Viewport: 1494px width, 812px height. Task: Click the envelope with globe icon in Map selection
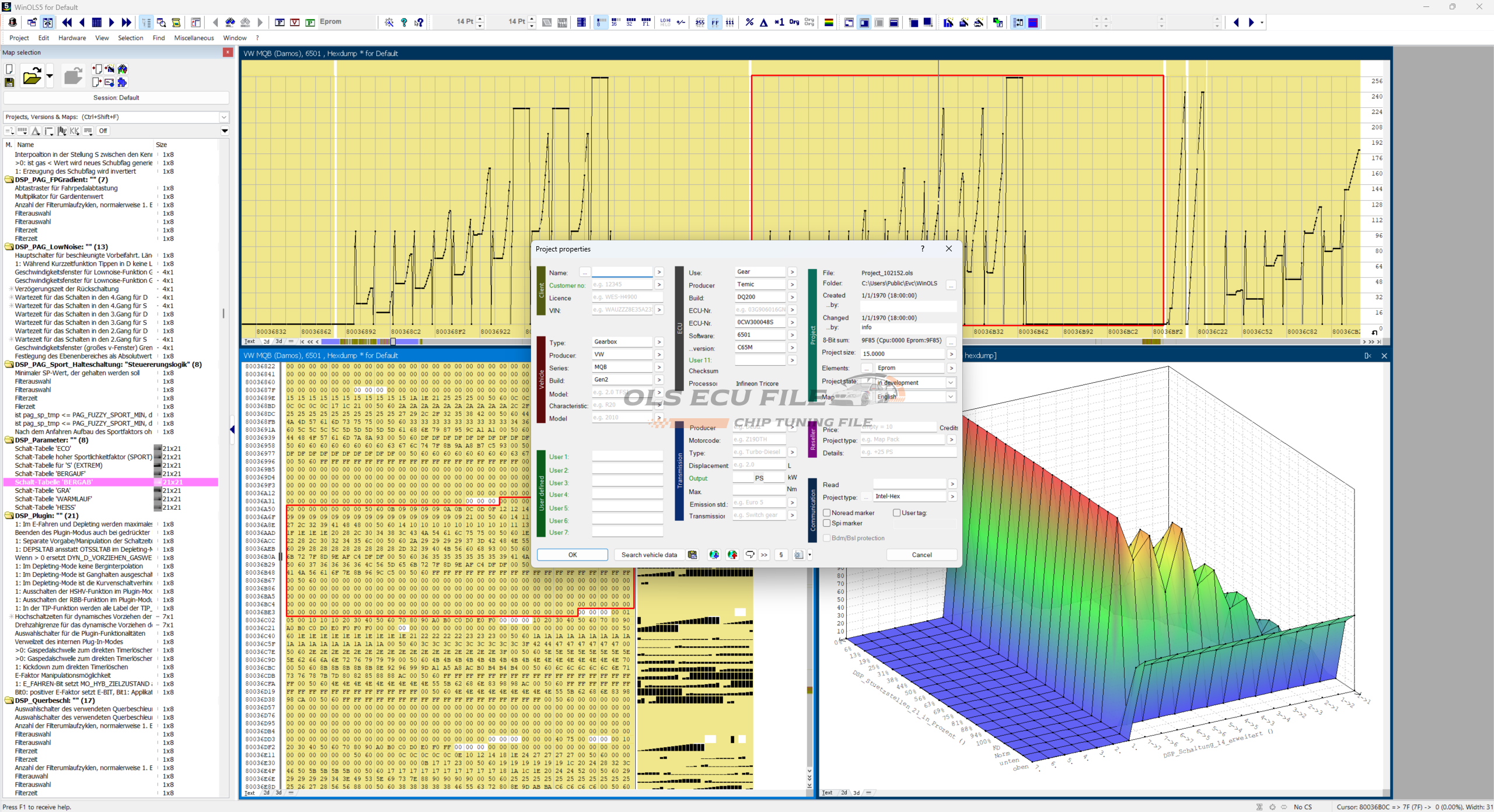point(109,82)
